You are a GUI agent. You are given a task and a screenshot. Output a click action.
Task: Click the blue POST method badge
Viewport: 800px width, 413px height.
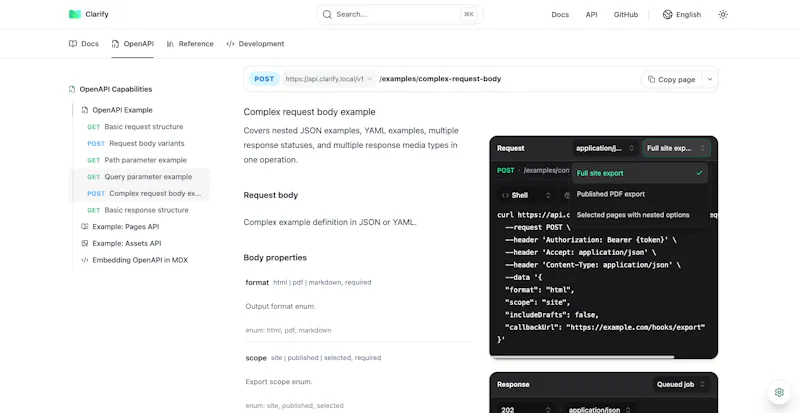[264, 79]
